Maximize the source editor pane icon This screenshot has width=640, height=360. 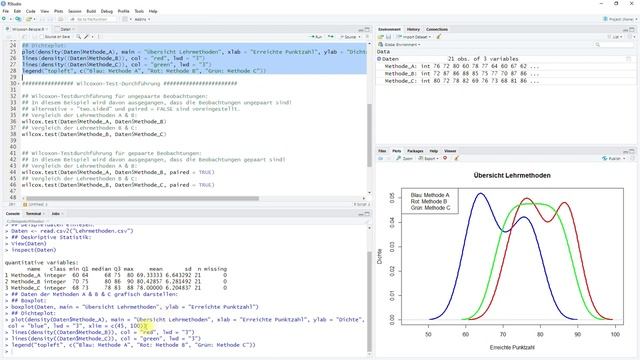pos(367,29)
